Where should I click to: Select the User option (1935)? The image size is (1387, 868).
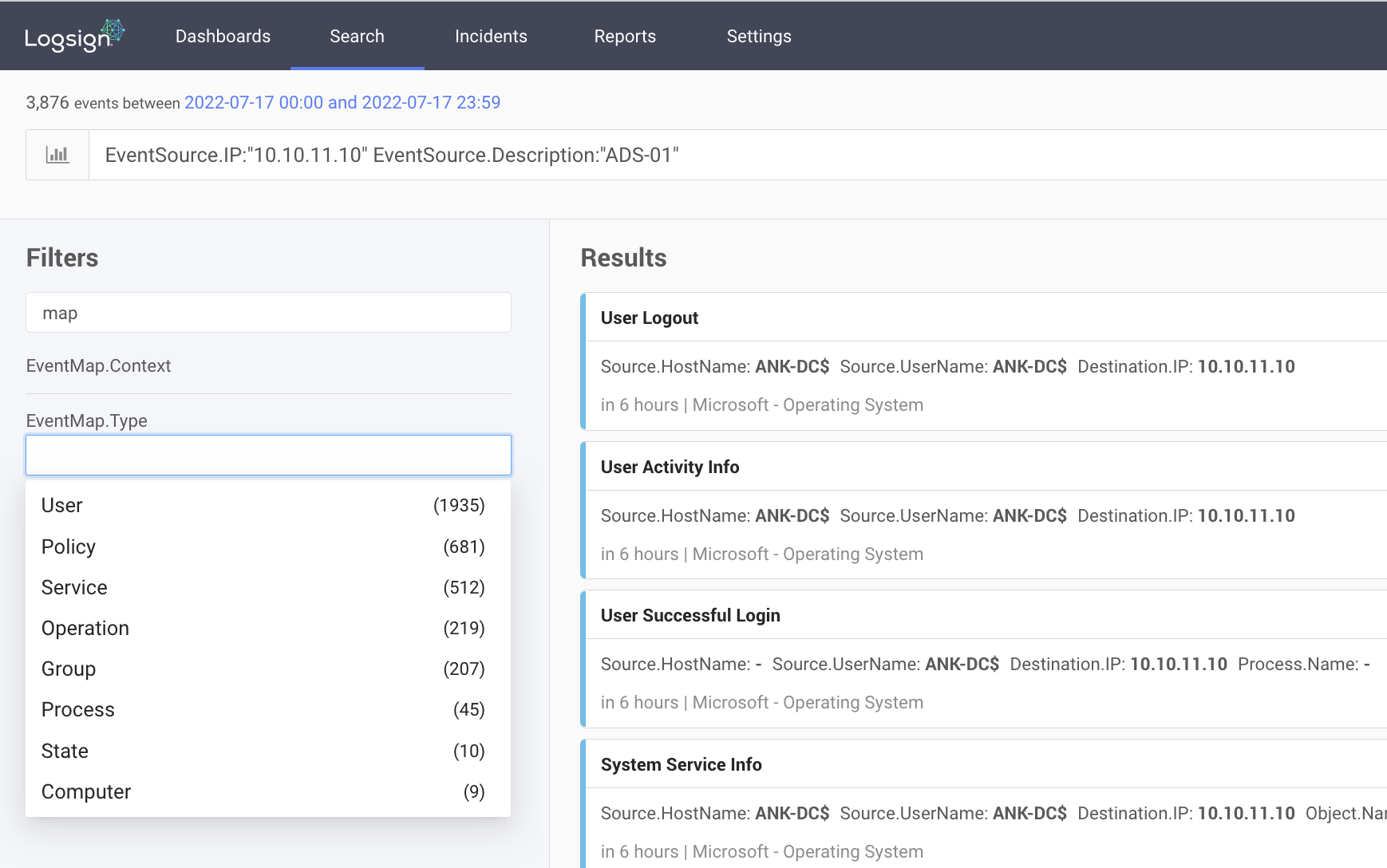tap(268, 505)
